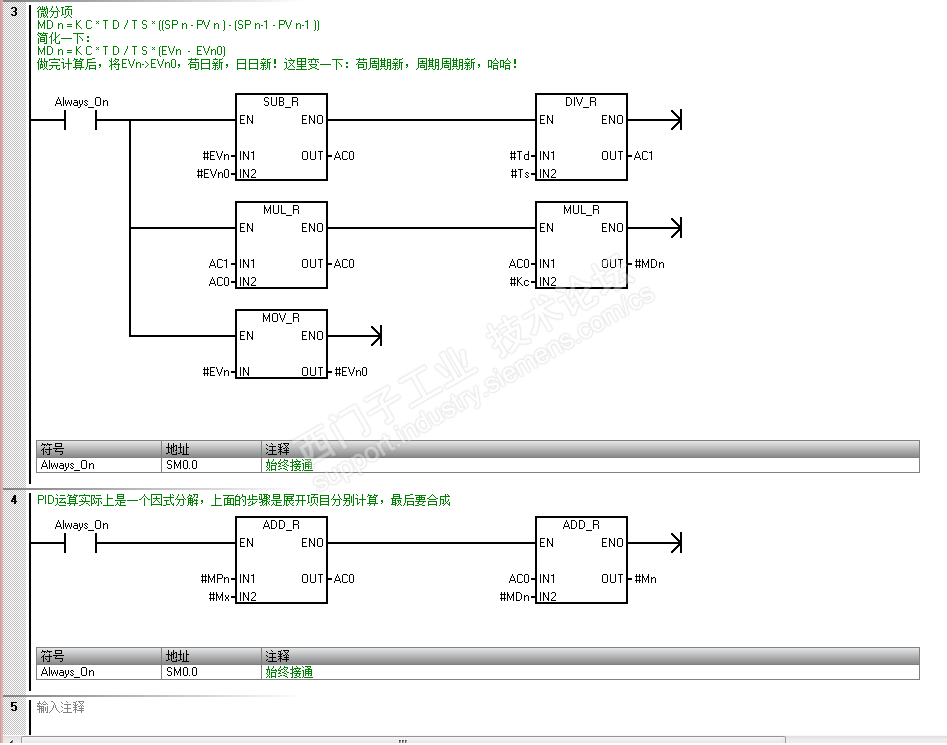This screenshot has height=745, width=947.
Task: Click AC0 output of first ADD_R
Action: click(344, 579)
